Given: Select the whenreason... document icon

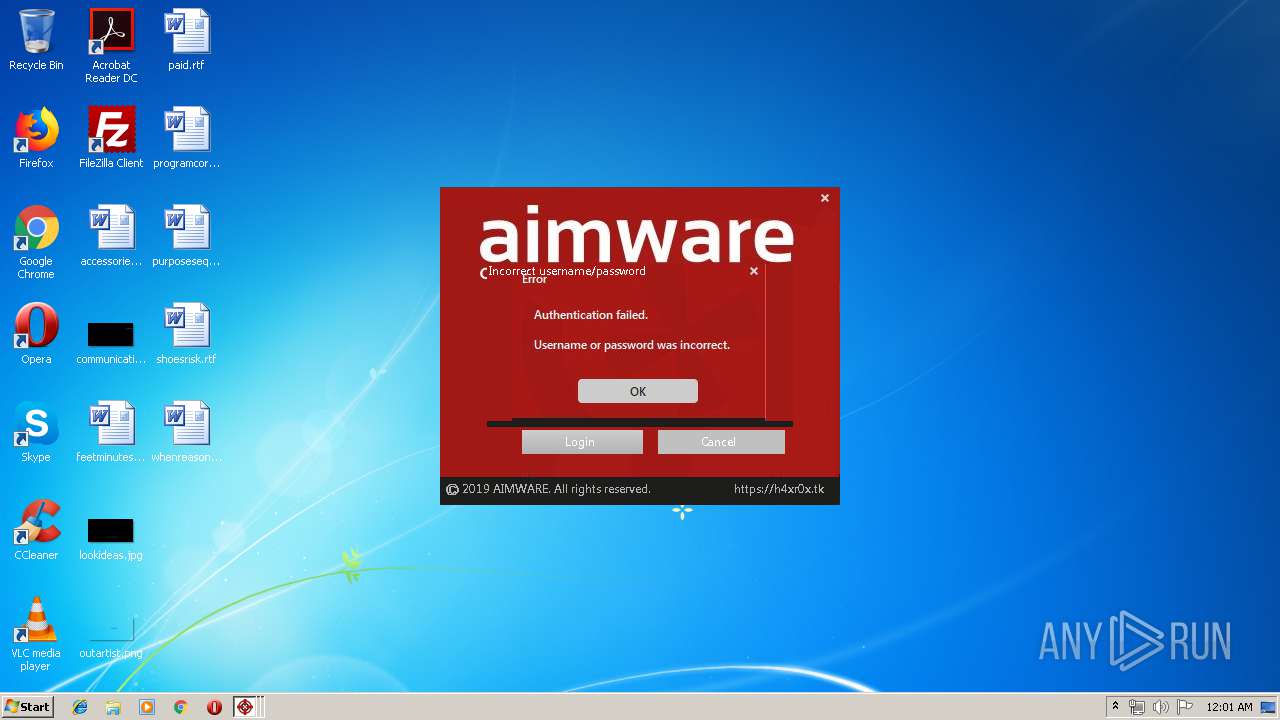Looking at the screenshot, I should [x=186, y=432].
